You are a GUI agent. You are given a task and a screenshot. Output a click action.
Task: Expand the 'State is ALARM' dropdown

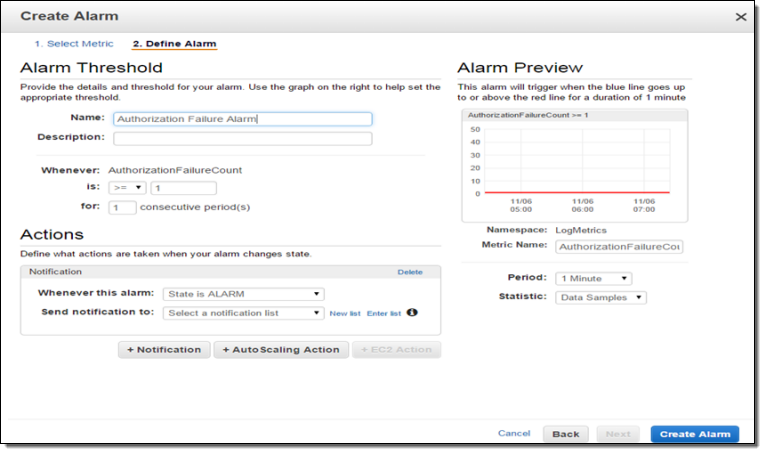coord(244,294)
